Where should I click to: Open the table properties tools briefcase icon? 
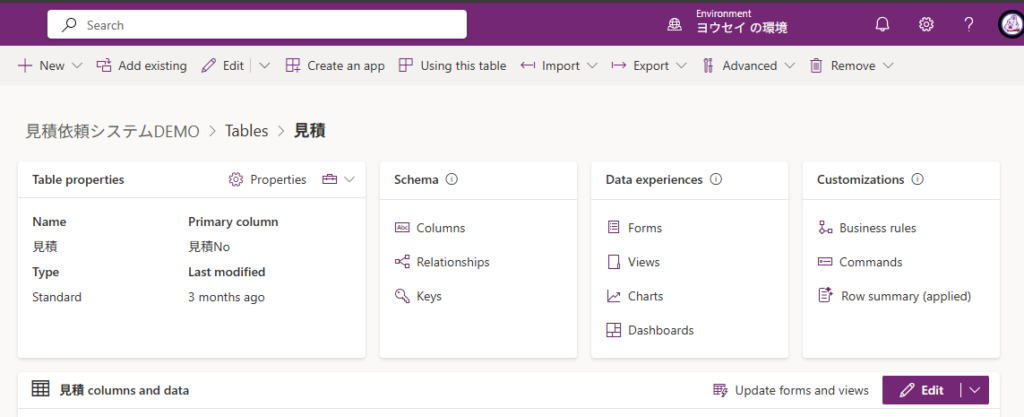(x=330, y=180)
